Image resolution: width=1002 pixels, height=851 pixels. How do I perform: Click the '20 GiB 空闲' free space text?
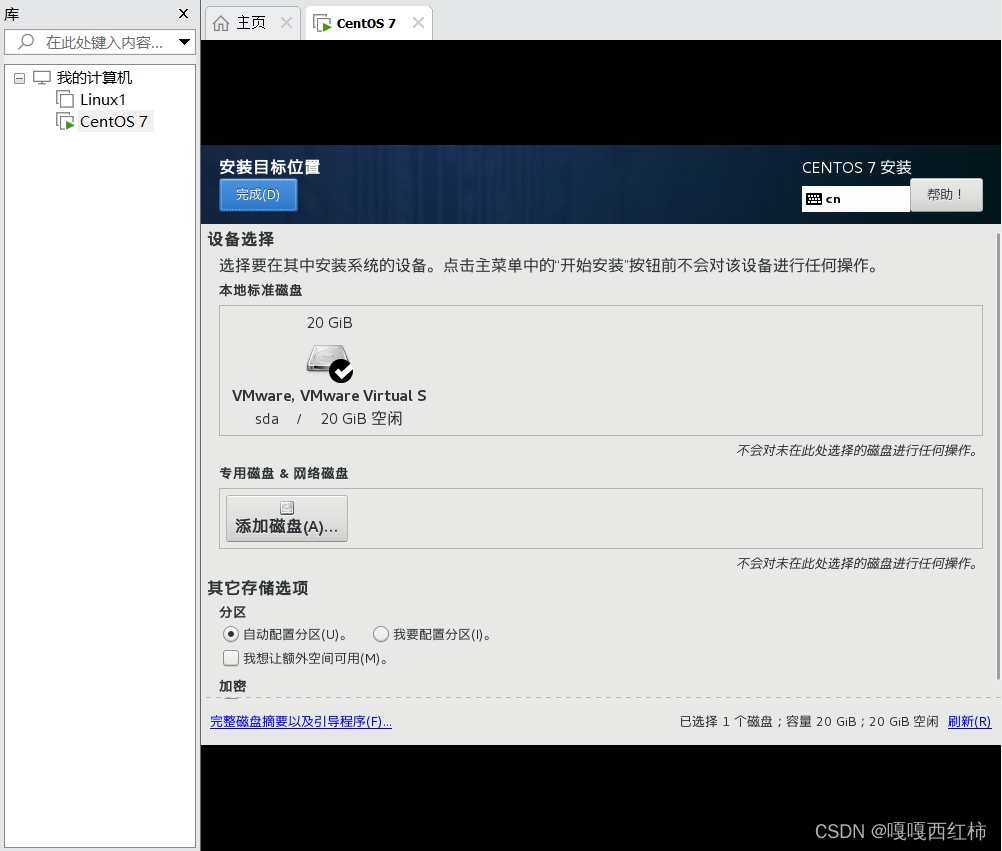coord(361,419)
